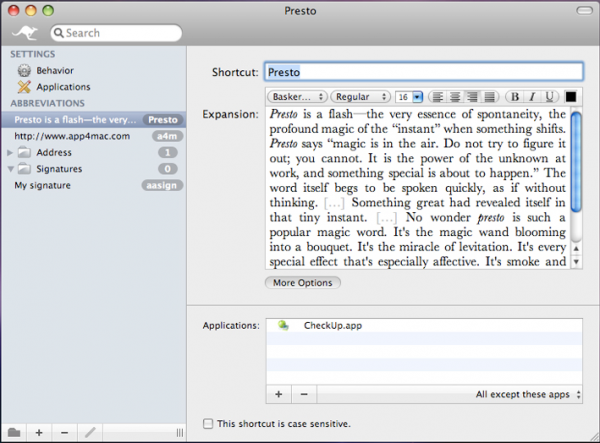Click the Italic formatting button
Screen dimensions: 600x443
(531, 97)
